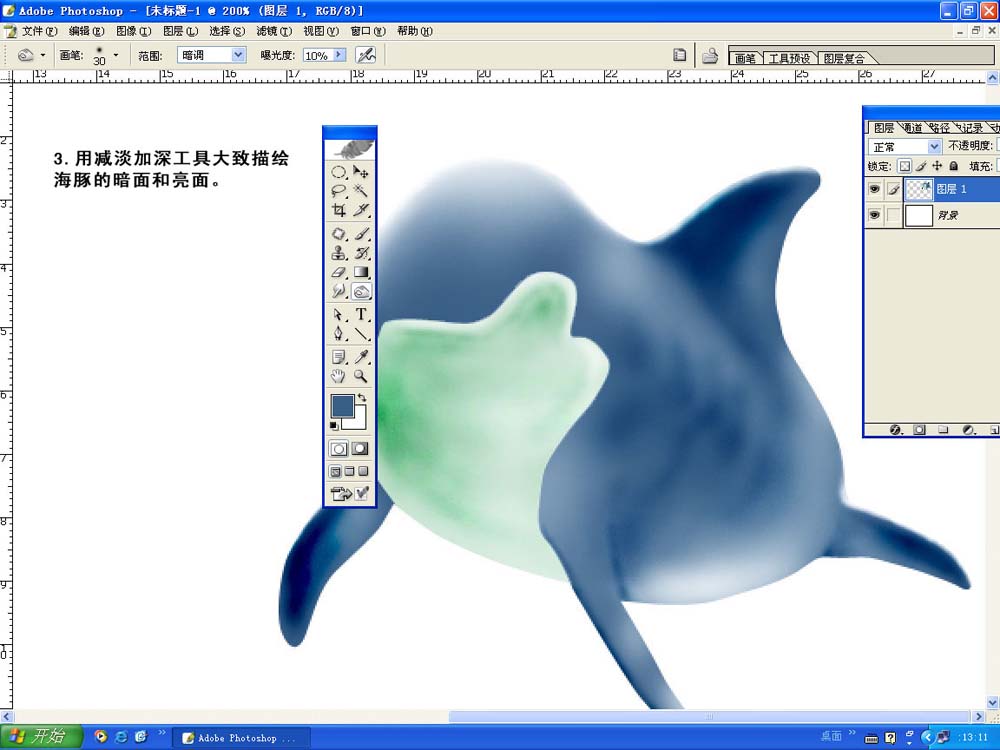The image size is (1000, 750).
Task: Open the 图层 (Layer) menu
Action: click(x=180, y=31)
